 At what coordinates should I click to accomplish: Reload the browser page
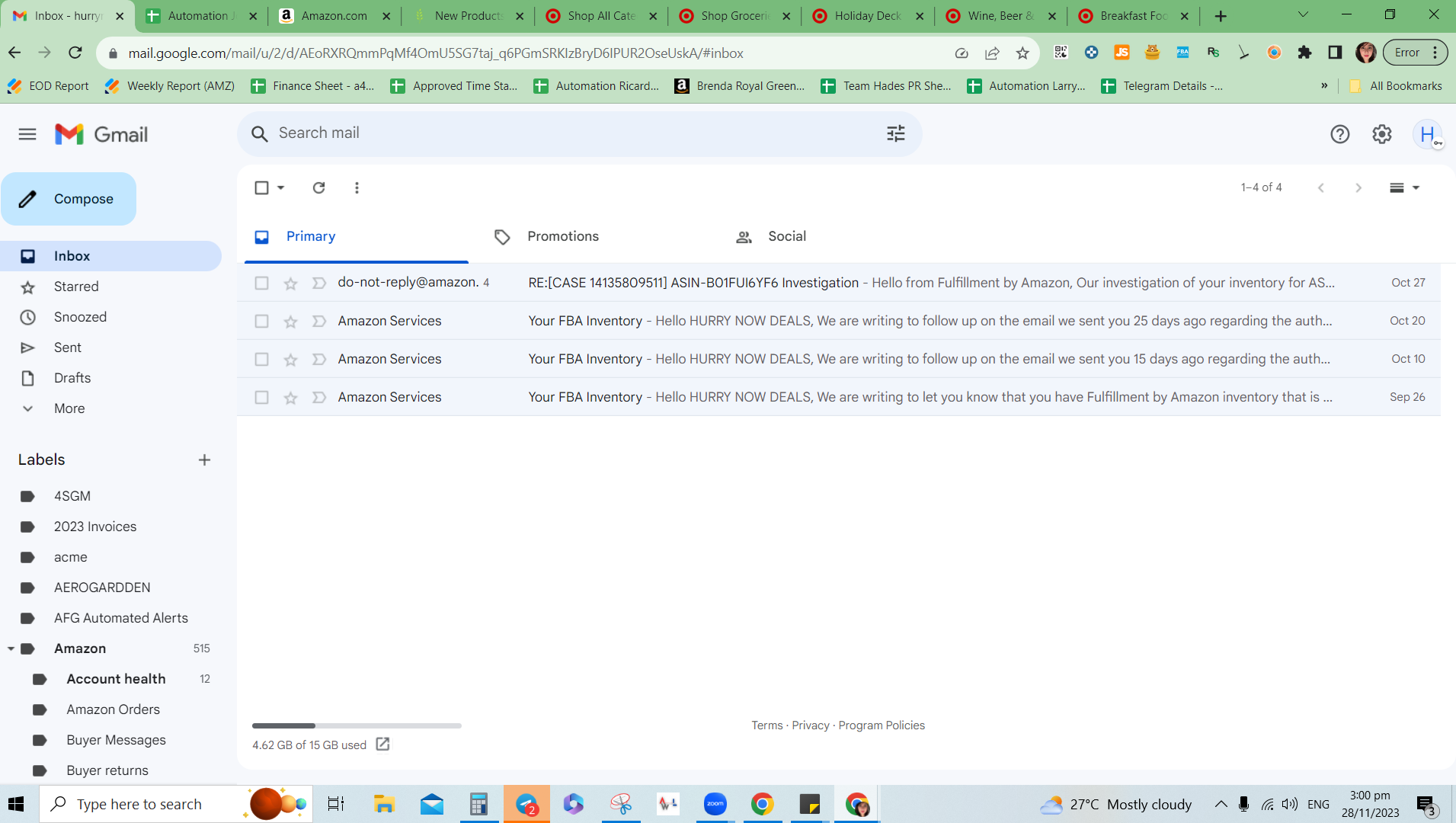pos(75,53)
